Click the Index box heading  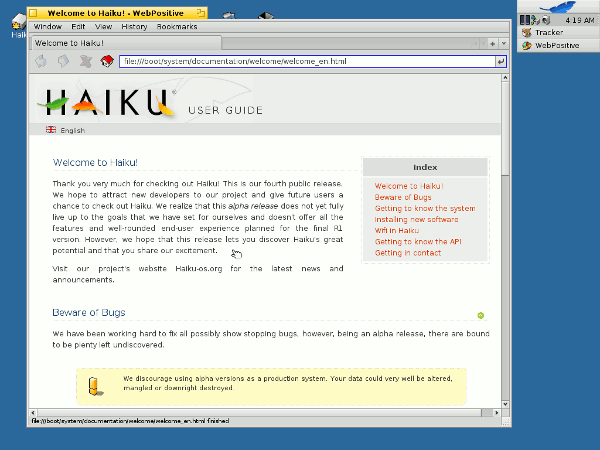pos(425,167)
